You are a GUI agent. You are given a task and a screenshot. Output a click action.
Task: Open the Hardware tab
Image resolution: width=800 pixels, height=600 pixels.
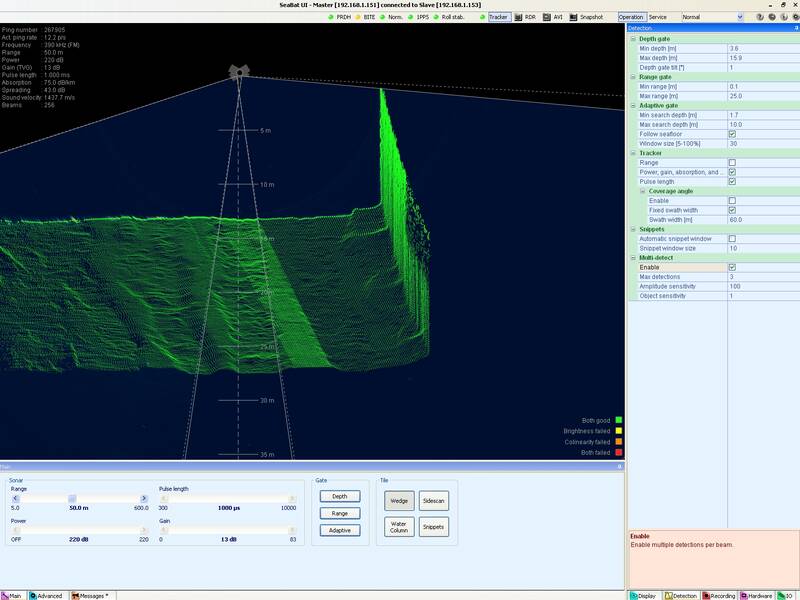pos(758,595)
